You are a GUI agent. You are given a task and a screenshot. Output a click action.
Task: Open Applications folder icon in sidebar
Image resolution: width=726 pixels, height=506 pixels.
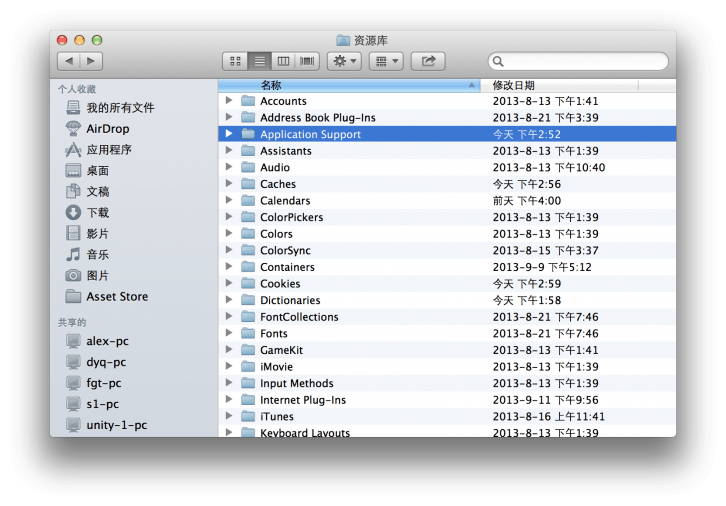pos(73,150)
